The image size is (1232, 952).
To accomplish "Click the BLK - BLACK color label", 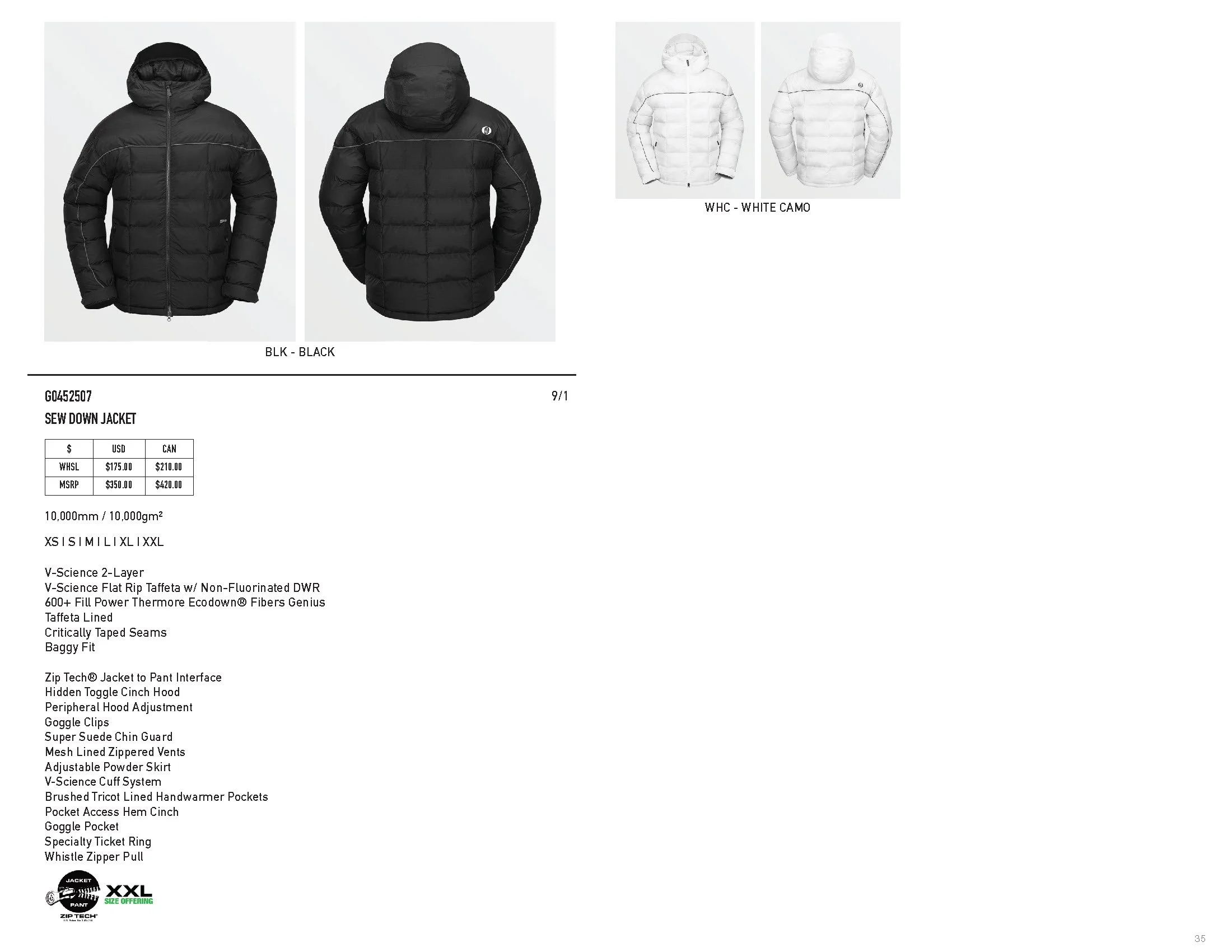I will click(x=300, y=352).
